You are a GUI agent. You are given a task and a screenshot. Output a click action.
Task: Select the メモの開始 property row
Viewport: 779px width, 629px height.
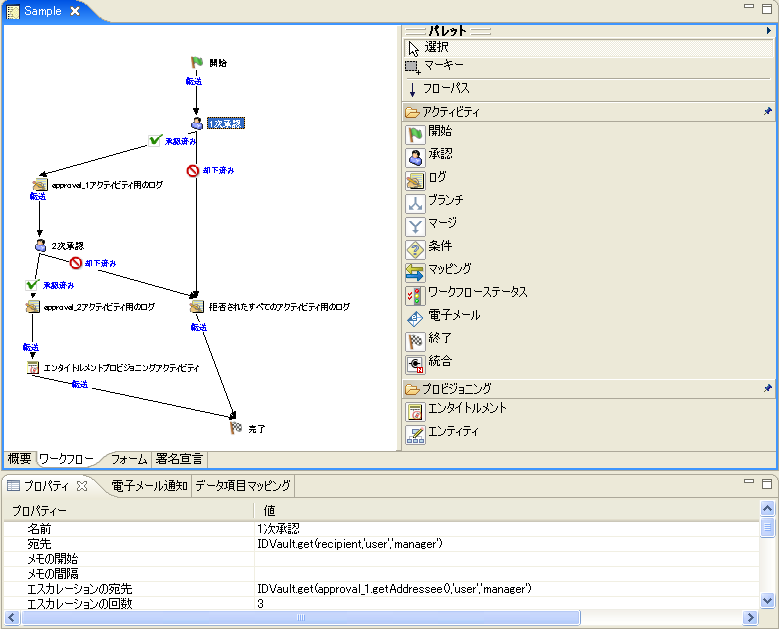(381, 559)
